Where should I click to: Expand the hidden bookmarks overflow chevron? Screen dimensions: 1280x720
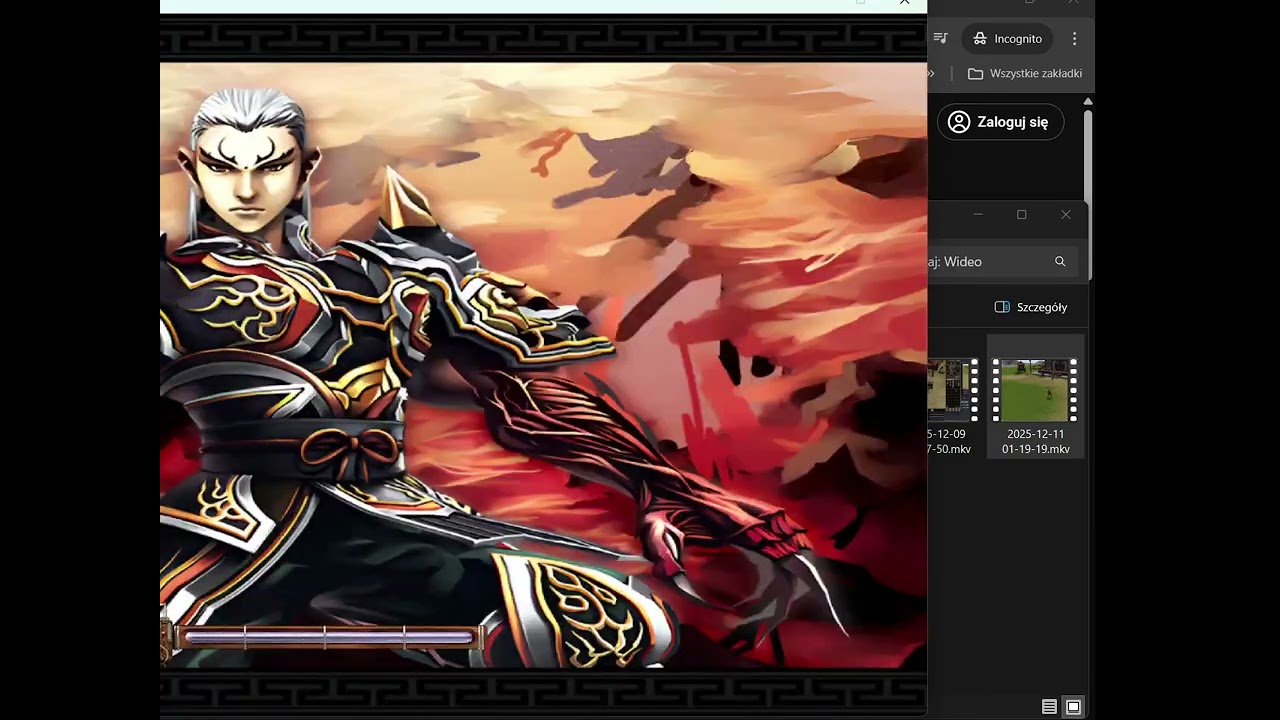pyautogui.click(x=932, y=73)
